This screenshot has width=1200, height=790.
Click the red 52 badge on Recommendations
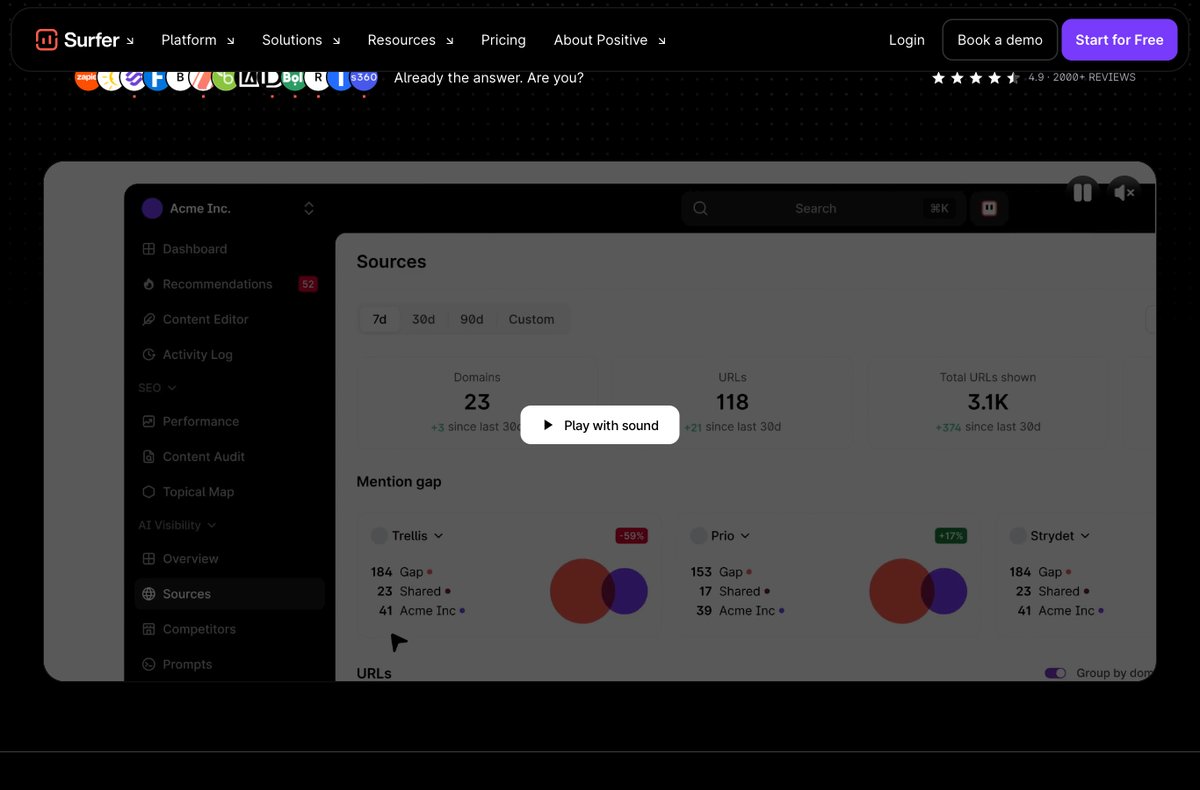[x=308, y=284]
